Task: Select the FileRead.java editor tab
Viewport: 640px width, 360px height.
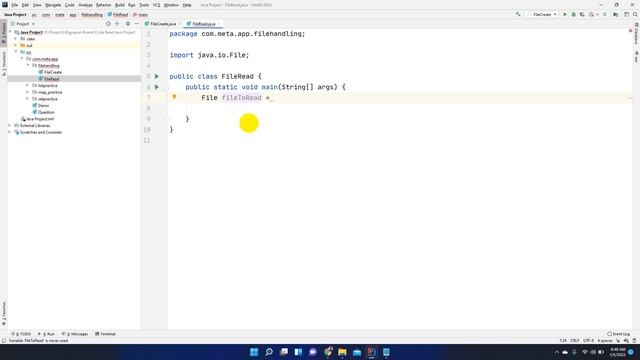Action: click(x=203, y=24)
